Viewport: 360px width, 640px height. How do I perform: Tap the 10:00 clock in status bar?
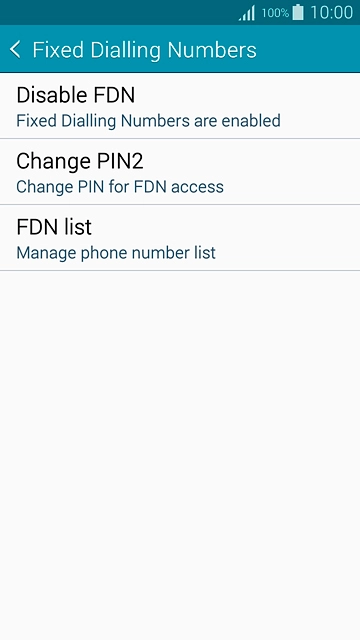pos(331,13)
